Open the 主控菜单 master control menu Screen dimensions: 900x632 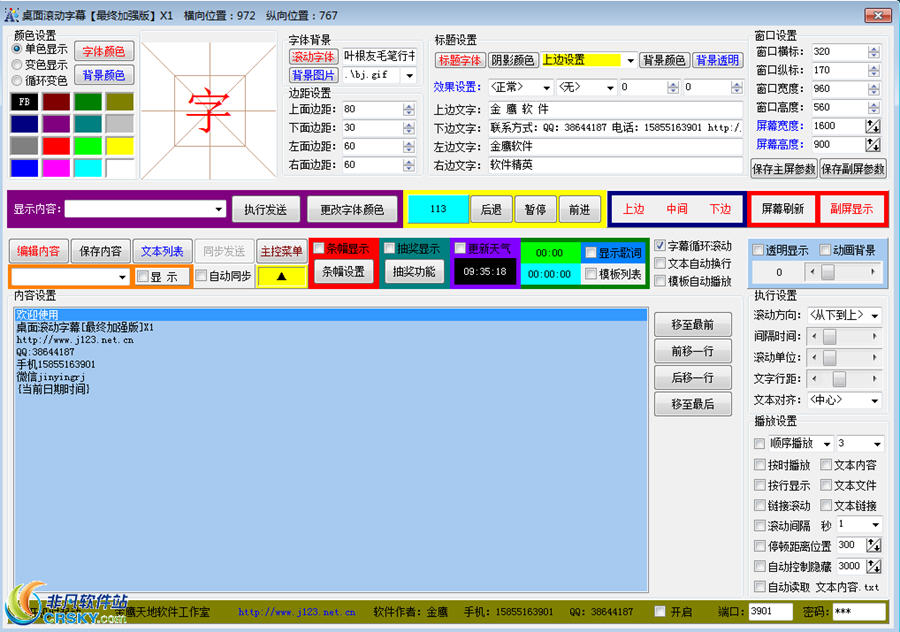point(281,251)
